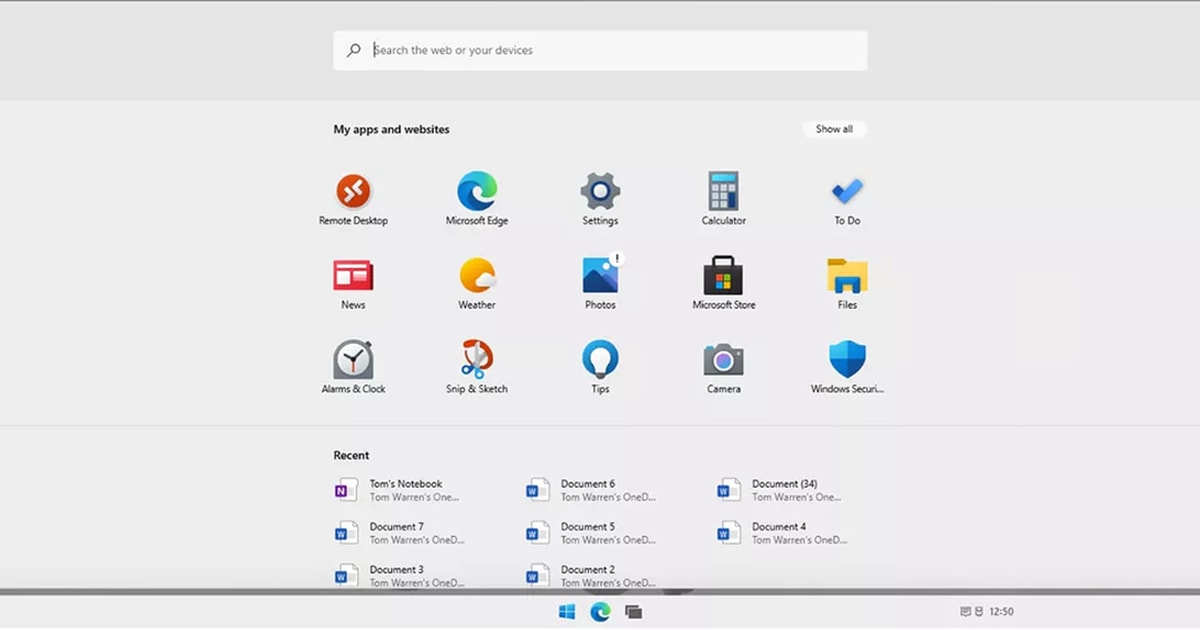
Task: Open the Settings app
Action: pyautogui.click(x=600, y=199)
